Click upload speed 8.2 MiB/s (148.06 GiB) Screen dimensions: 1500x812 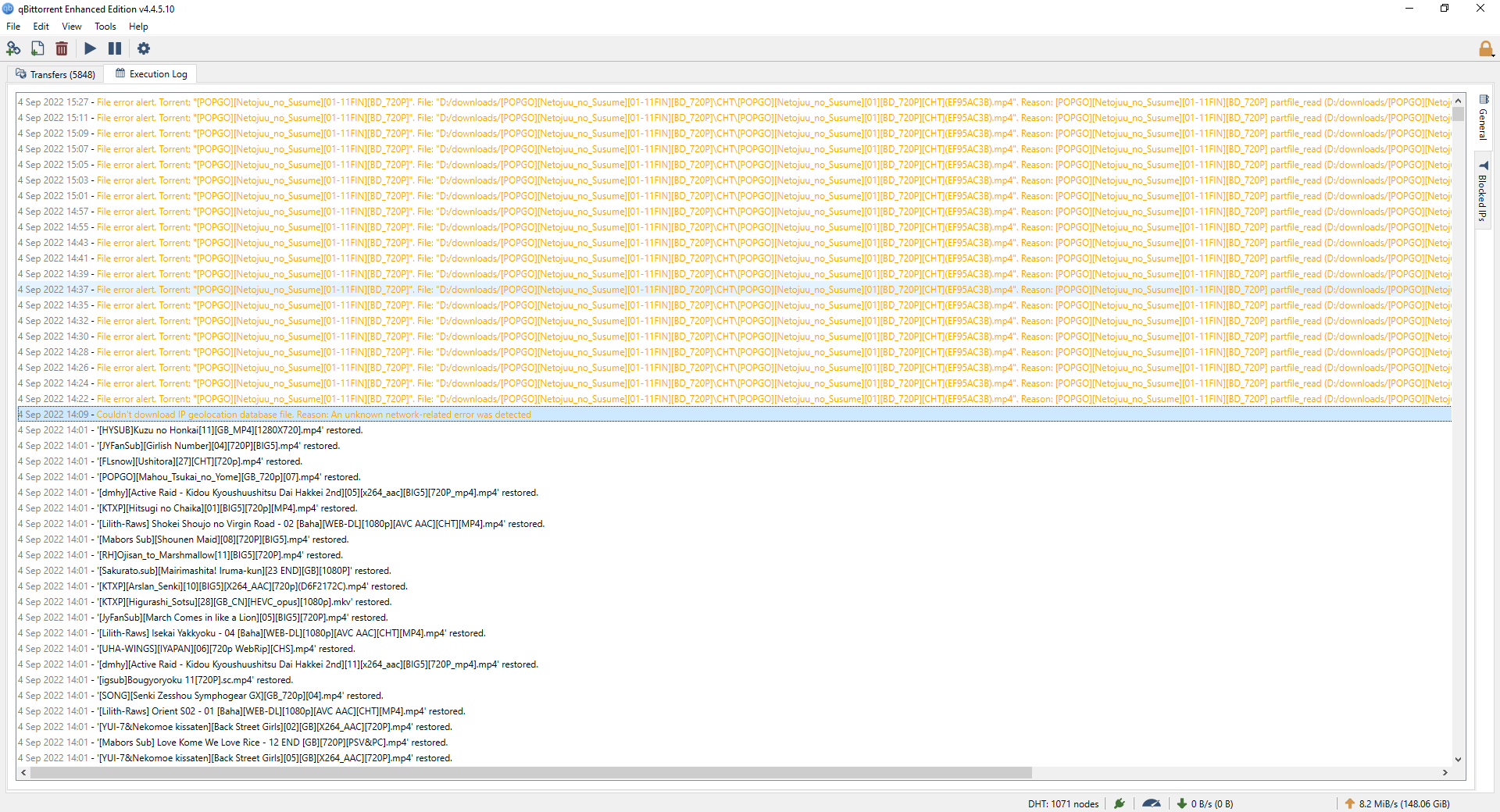pyautogui.click(x=1404, y=803)
